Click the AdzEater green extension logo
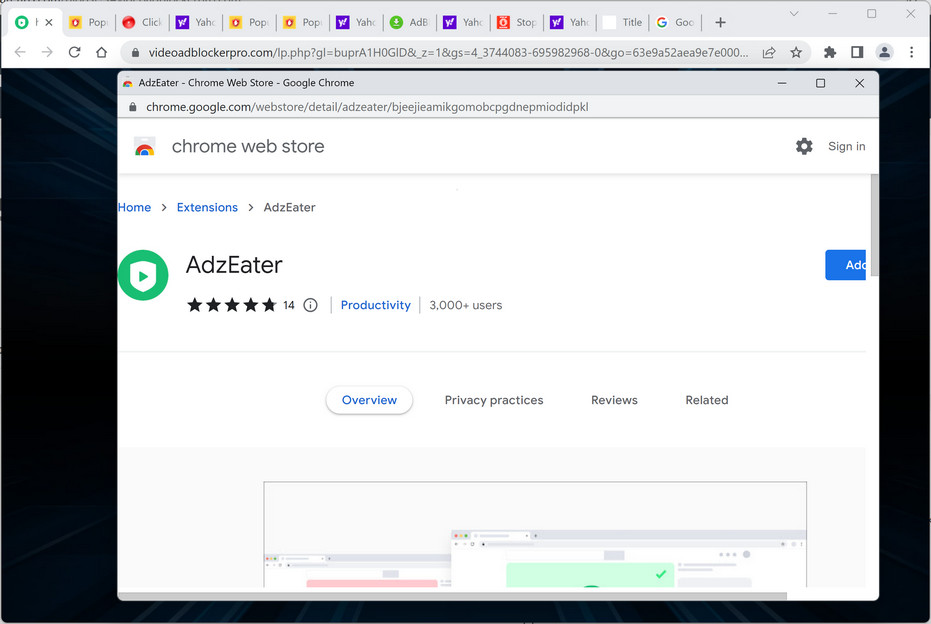This screenshot has height=624, width=931. [x=143, y=275]
